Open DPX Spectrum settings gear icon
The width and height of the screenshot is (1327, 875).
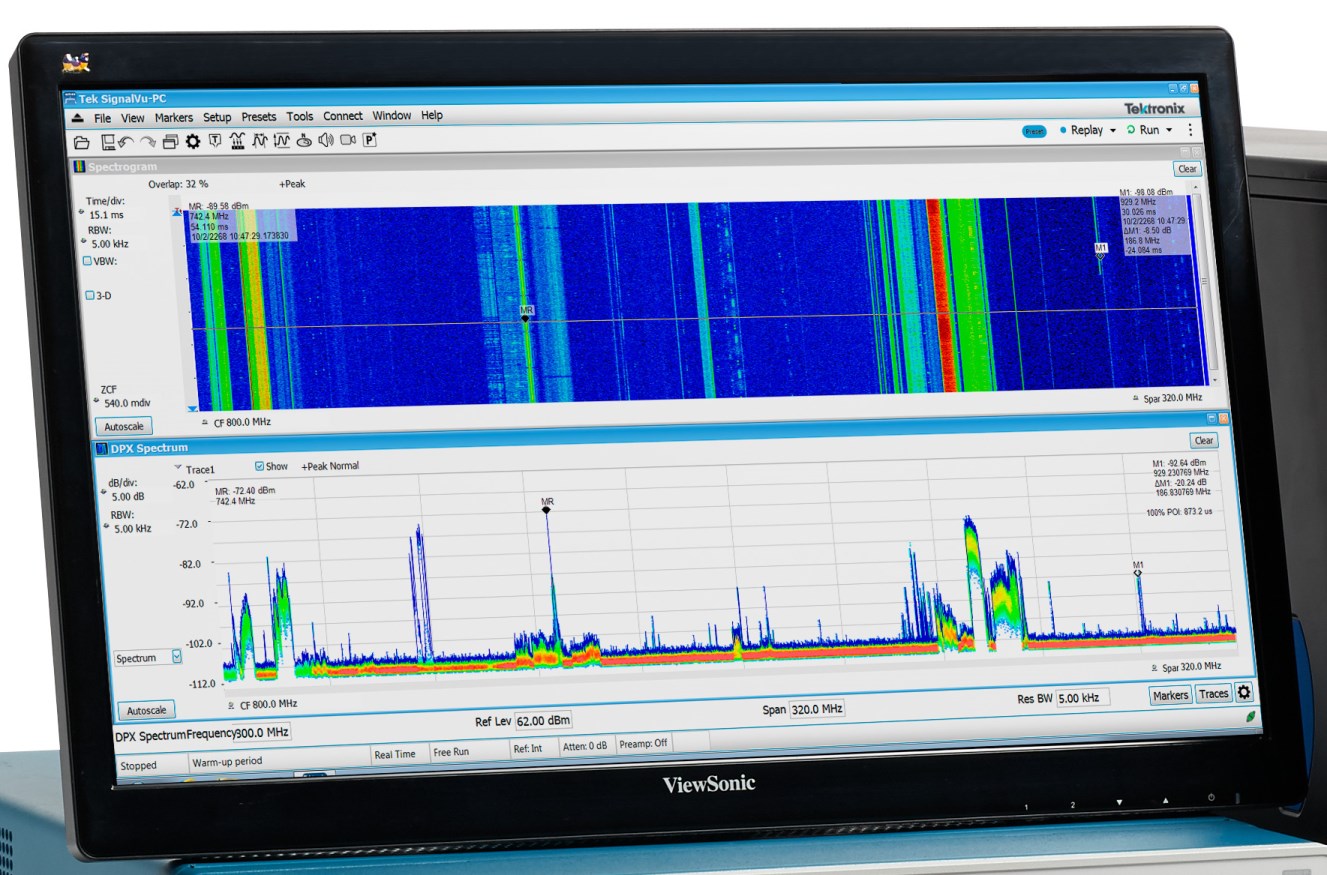click(x=1244, y=692)
